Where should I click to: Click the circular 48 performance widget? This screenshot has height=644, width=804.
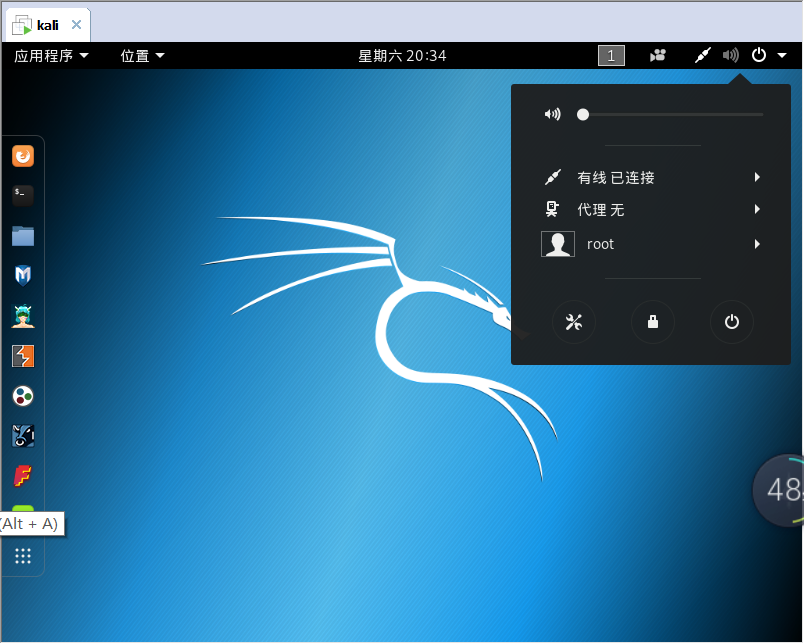tap(778, 490)
